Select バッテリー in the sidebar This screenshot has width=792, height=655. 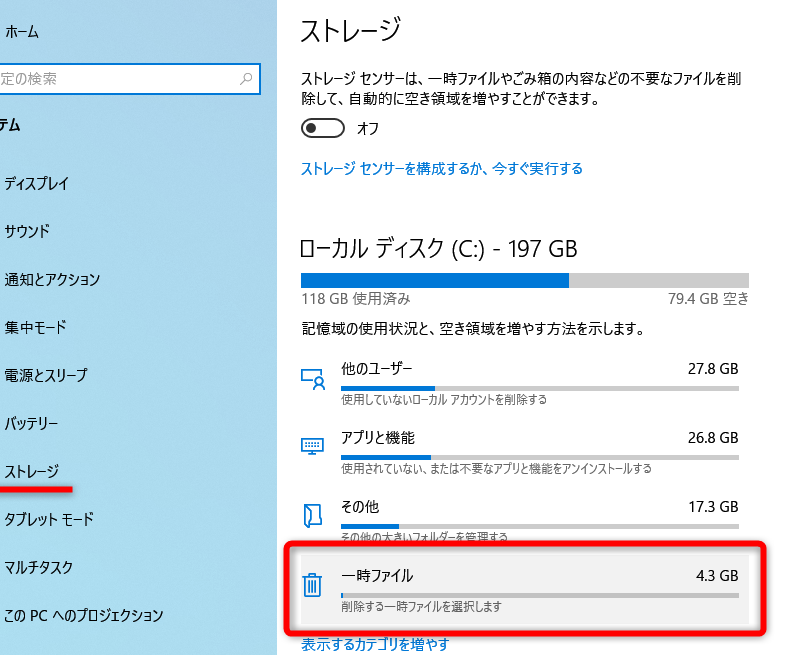31,424
